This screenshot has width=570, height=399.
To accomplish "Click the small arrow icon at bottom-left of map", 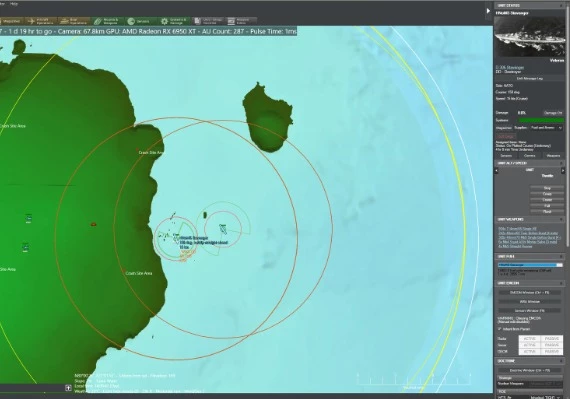I will click(x=68, y=388).
